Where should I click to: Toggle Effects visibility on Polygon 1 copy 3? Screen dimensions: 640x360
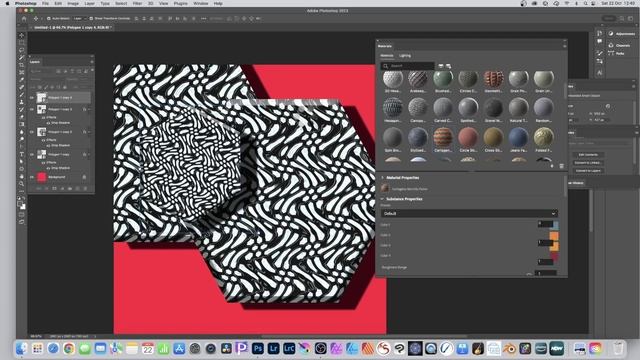pyautogui.click(x=44, y=117)
